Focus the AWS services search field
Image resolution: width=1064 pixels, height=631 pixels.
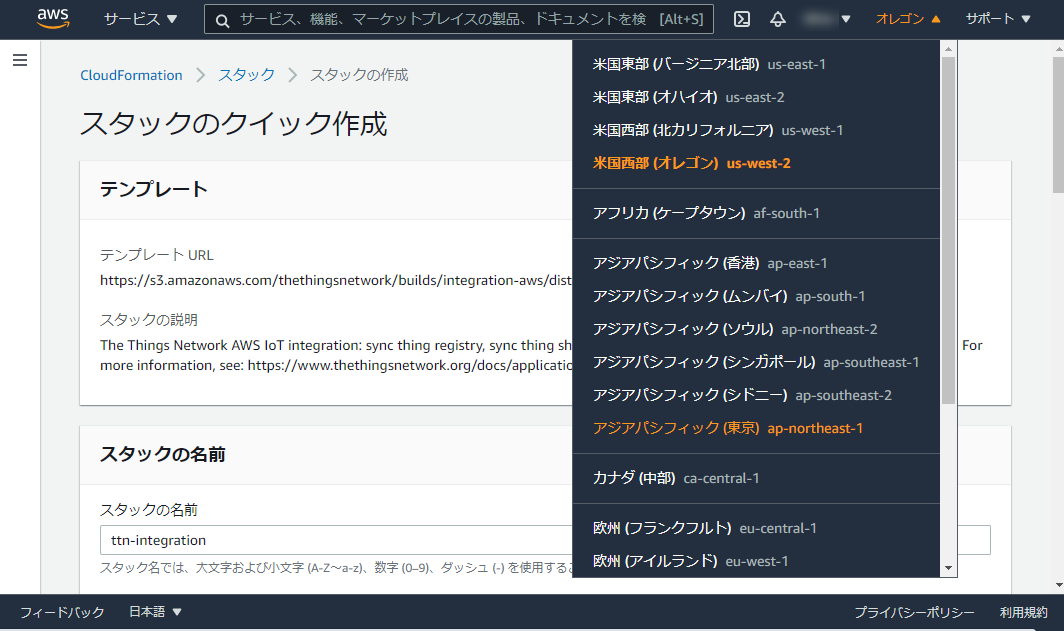459,19
